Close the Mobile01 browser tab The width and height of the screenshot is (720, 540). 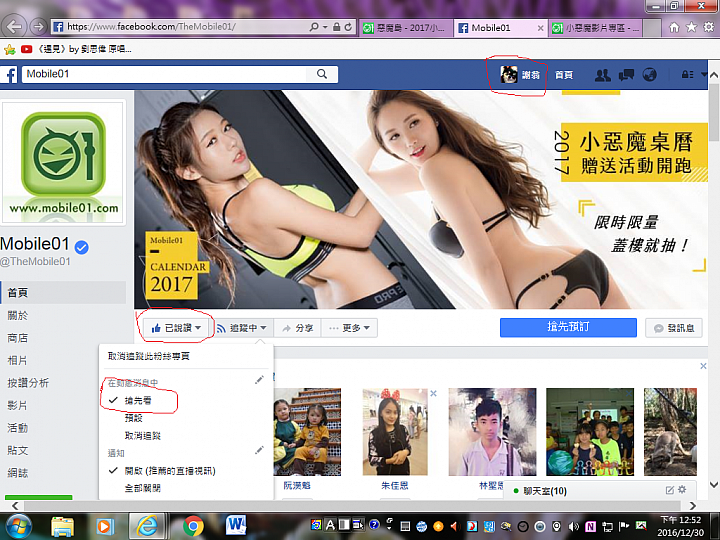540,28
